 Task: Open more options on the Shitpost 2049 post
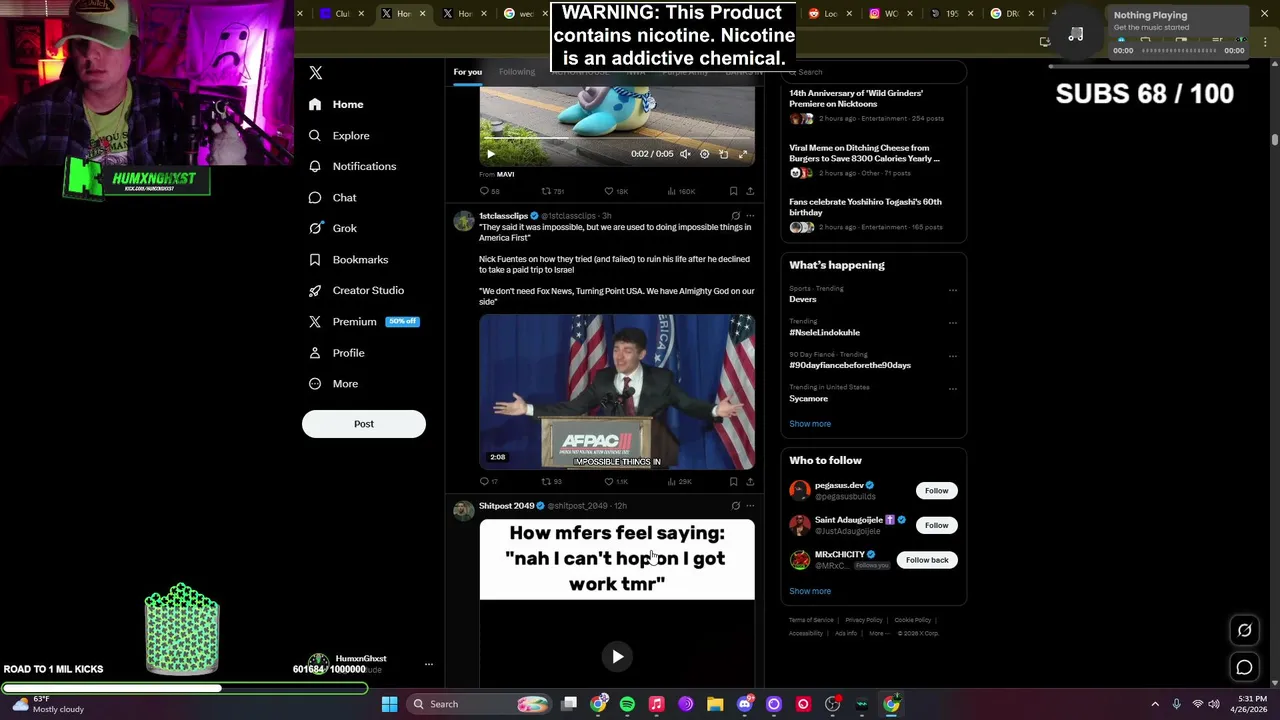click(x=750, y=506)
